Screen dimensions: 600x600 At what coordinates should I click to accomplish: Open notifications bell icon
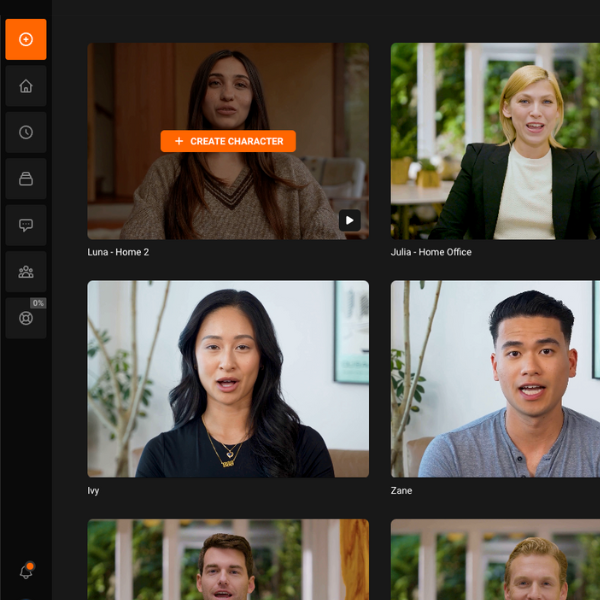pos(26,572)
